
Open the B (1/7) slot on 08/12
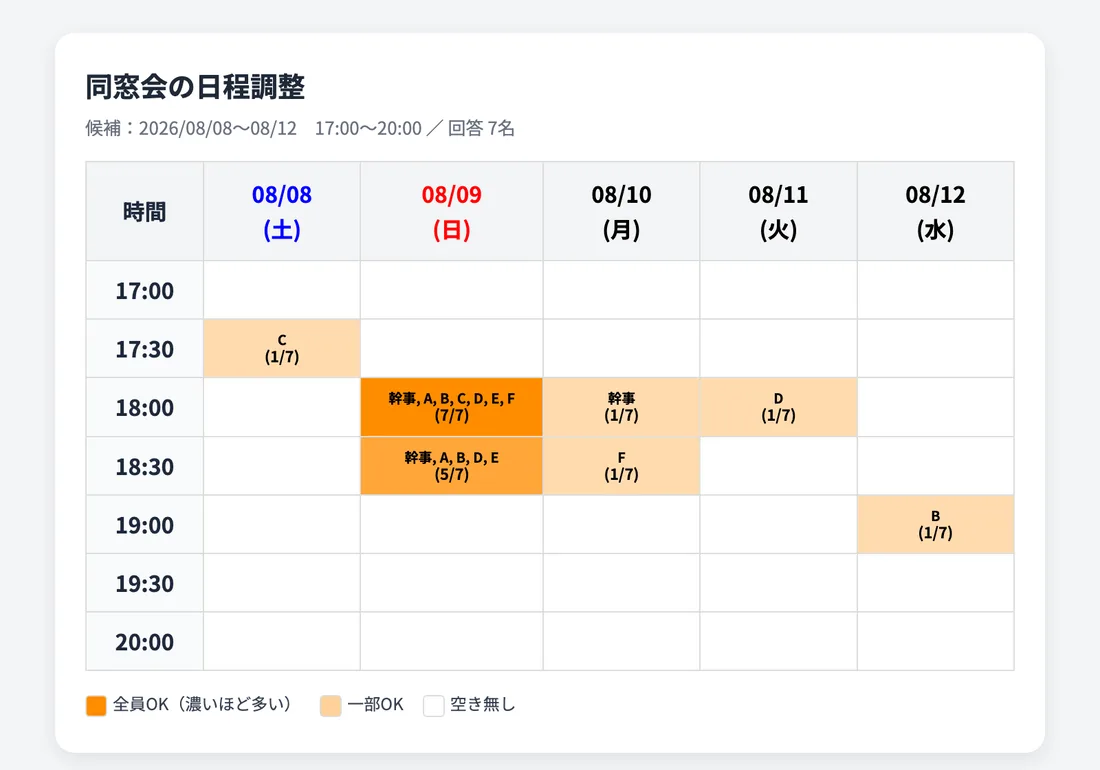click(936, 525)
